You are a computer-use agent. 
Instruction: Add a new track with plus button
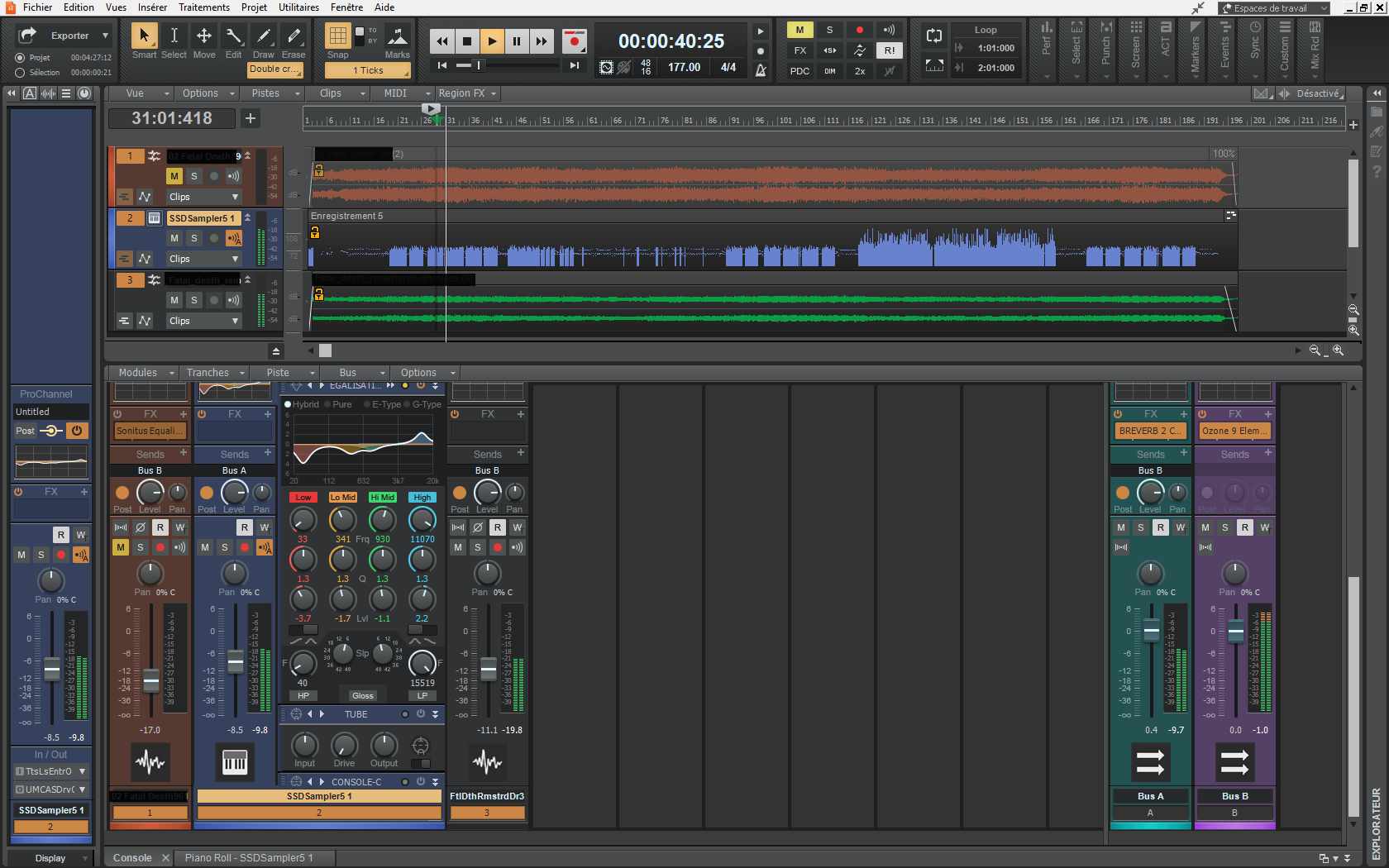251,118
